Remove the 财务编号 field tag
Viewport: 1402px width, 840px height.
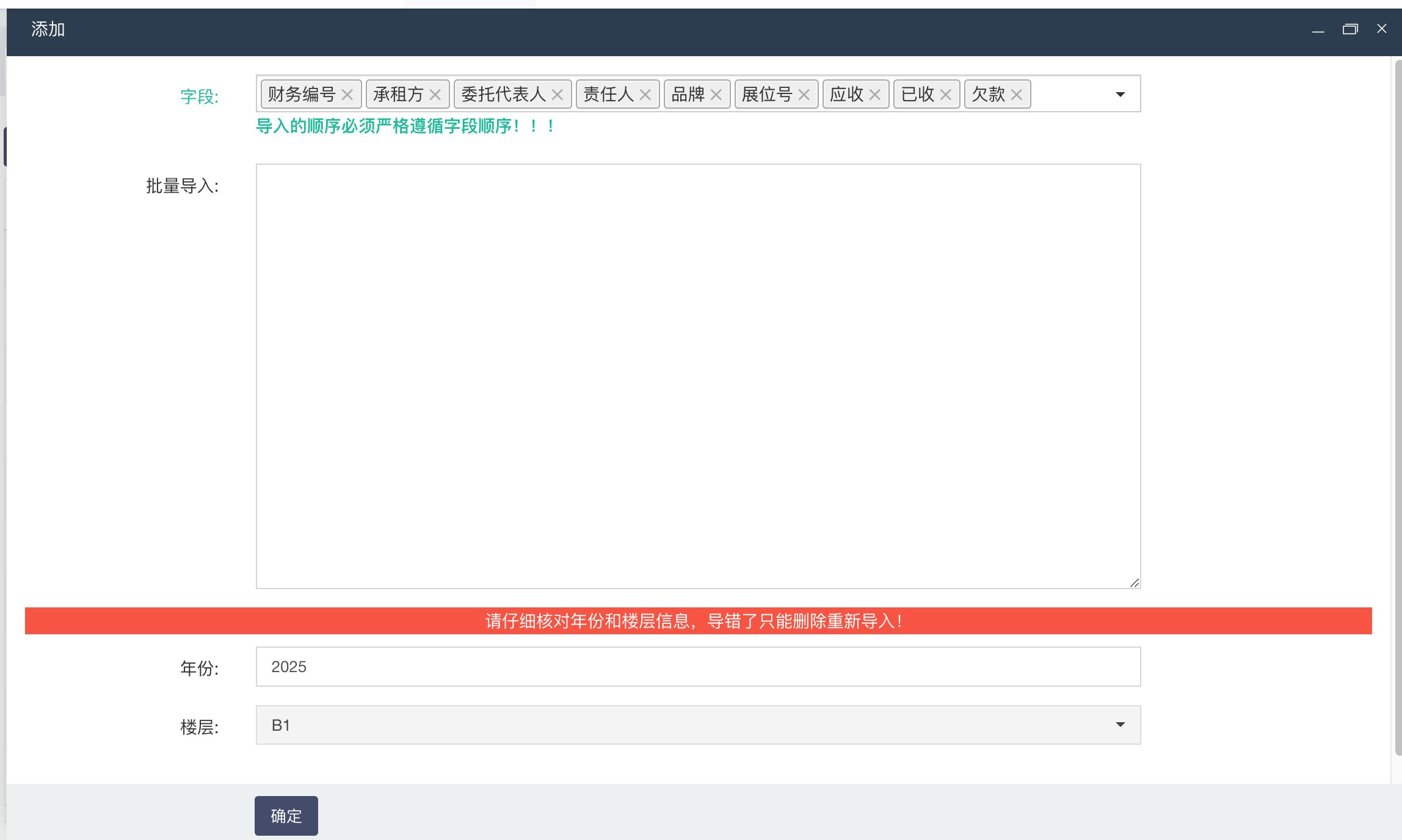click(x=347, y=95)
